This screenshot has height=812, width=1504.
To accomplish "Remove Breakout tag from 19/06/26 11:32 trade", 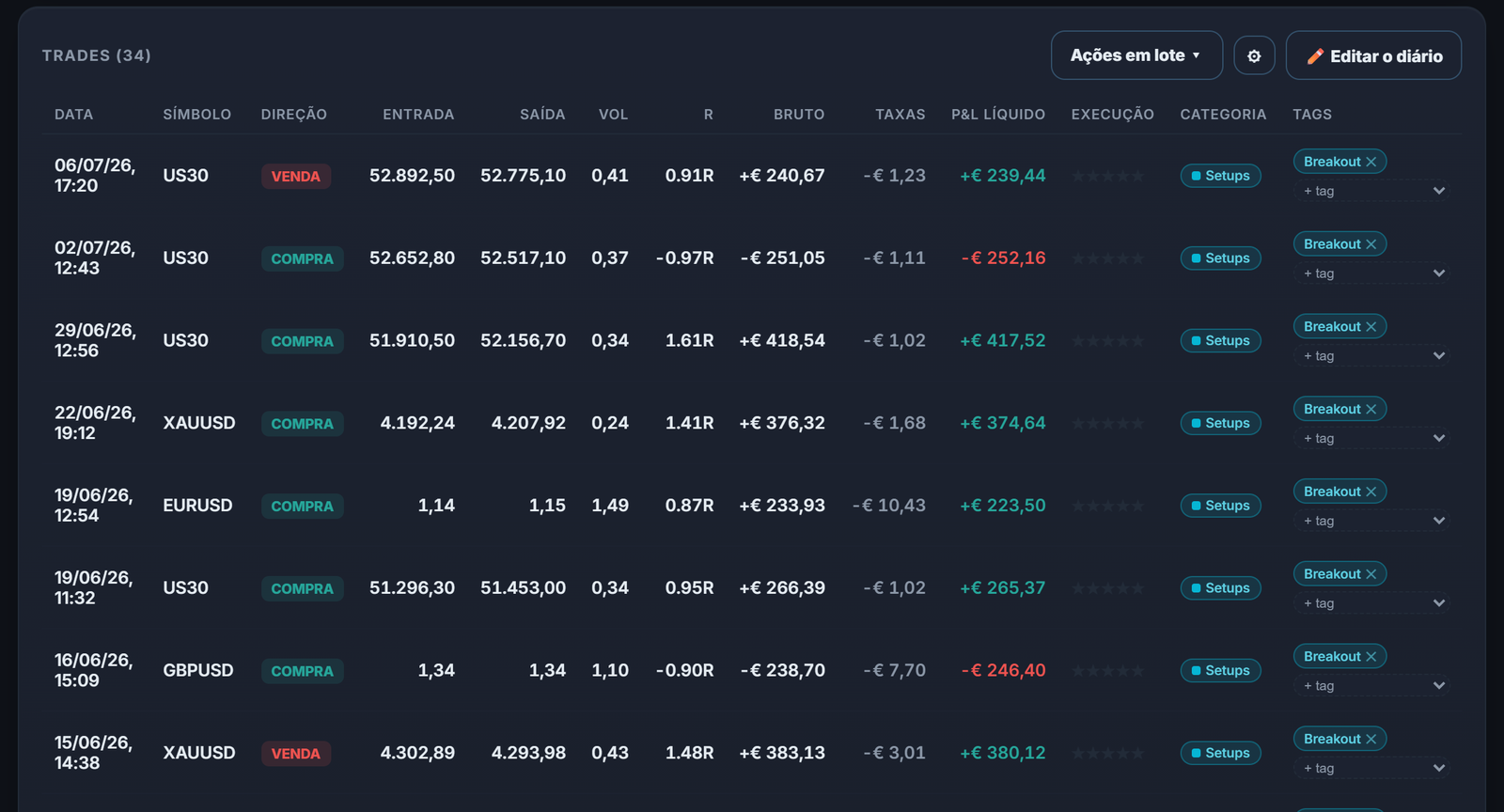I will 1371,574.
